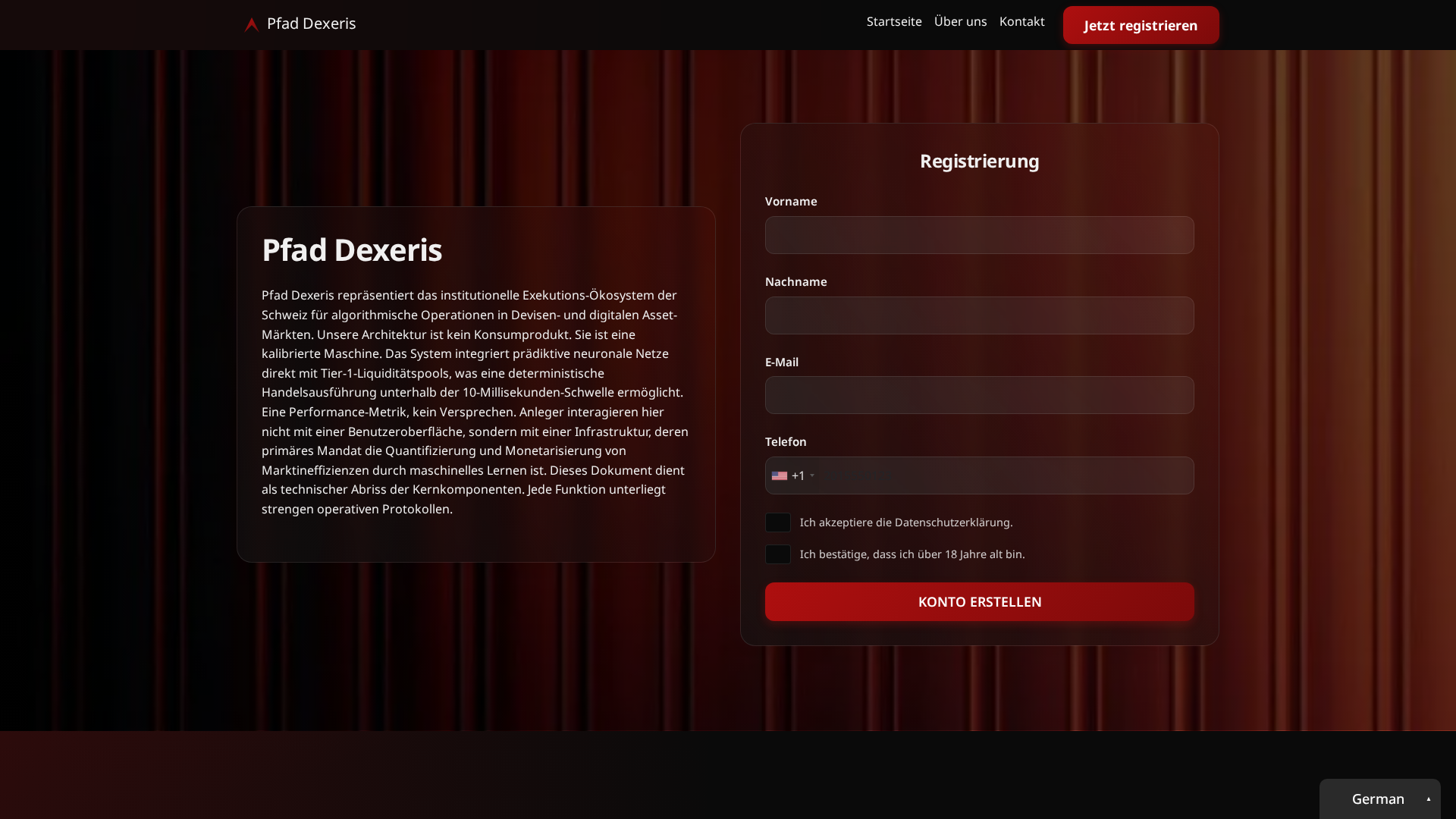Click the US flag icon in Telefon field
The image size is (1456, 819).
pyautogui.click(x=780, y=476)
